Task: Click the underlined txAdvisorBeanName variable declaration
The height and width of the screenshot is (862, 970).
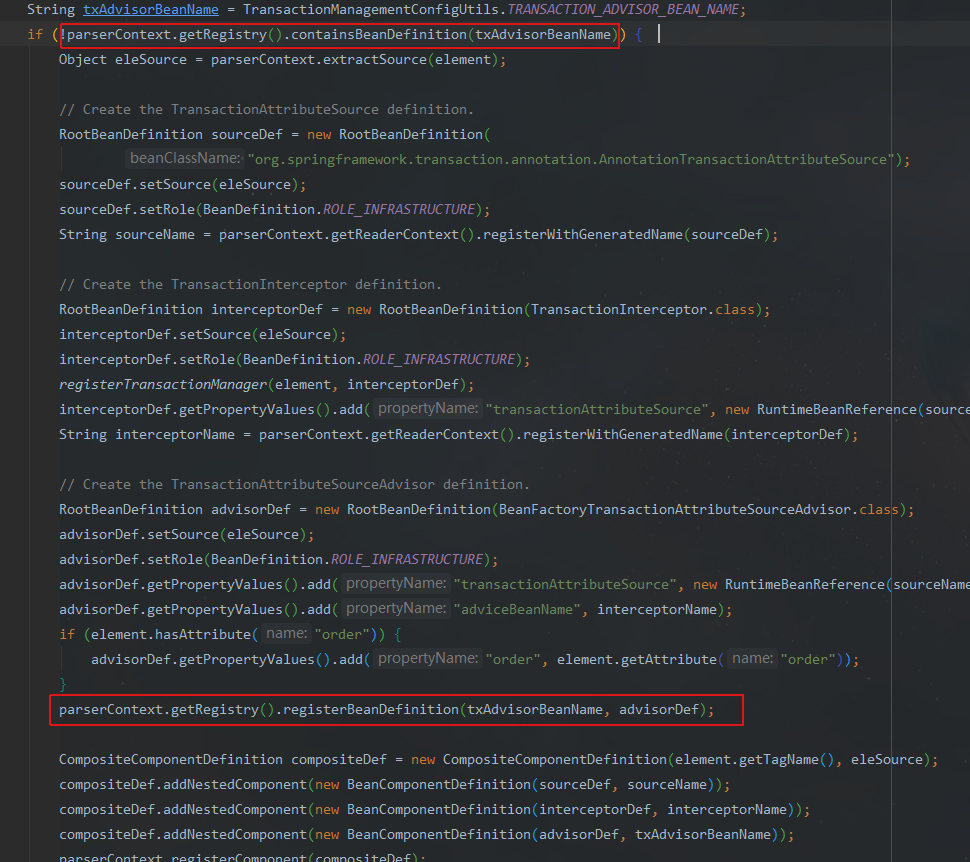Action: point(150,9)
